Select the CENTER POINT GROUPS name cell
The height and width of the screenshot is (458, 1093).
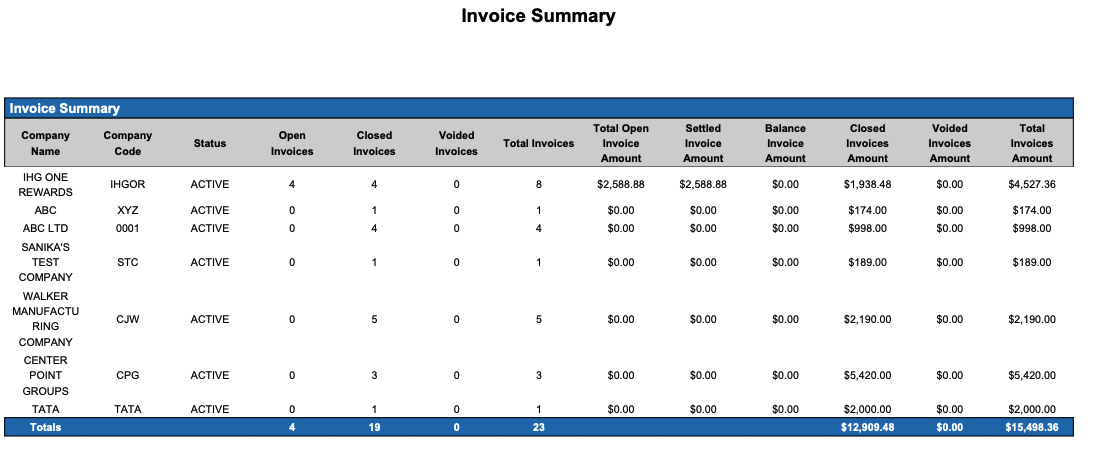pos(45,375)
